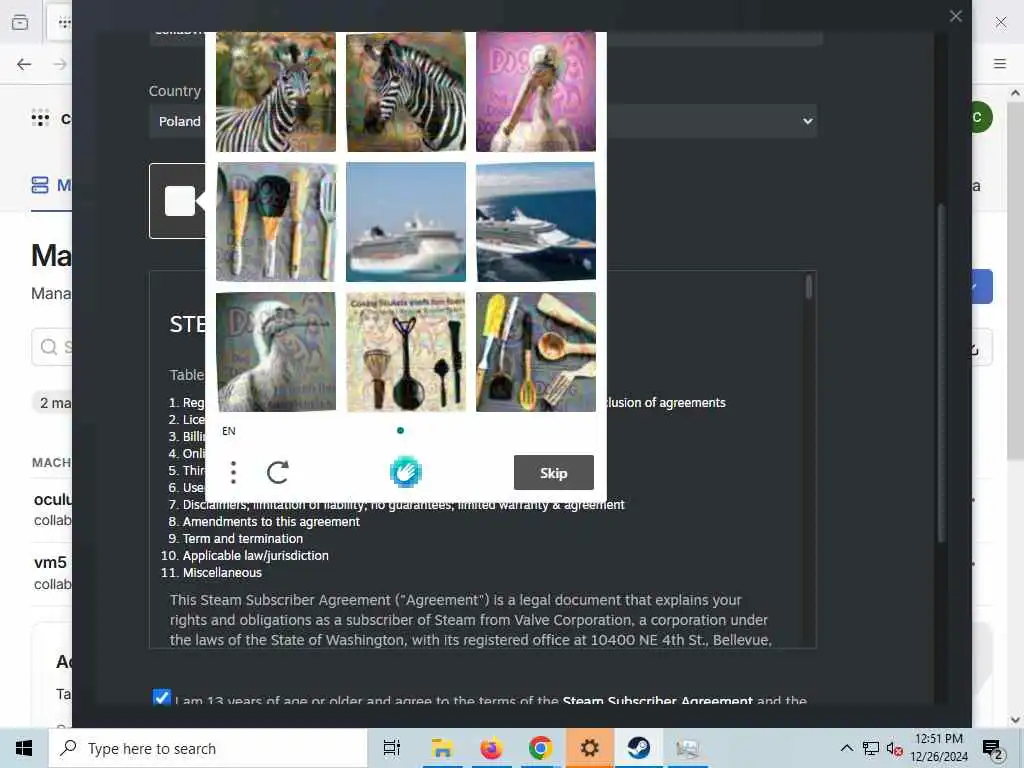
Task: Open Disclaimers and limitation of liability link
Action: click(403, 505)
